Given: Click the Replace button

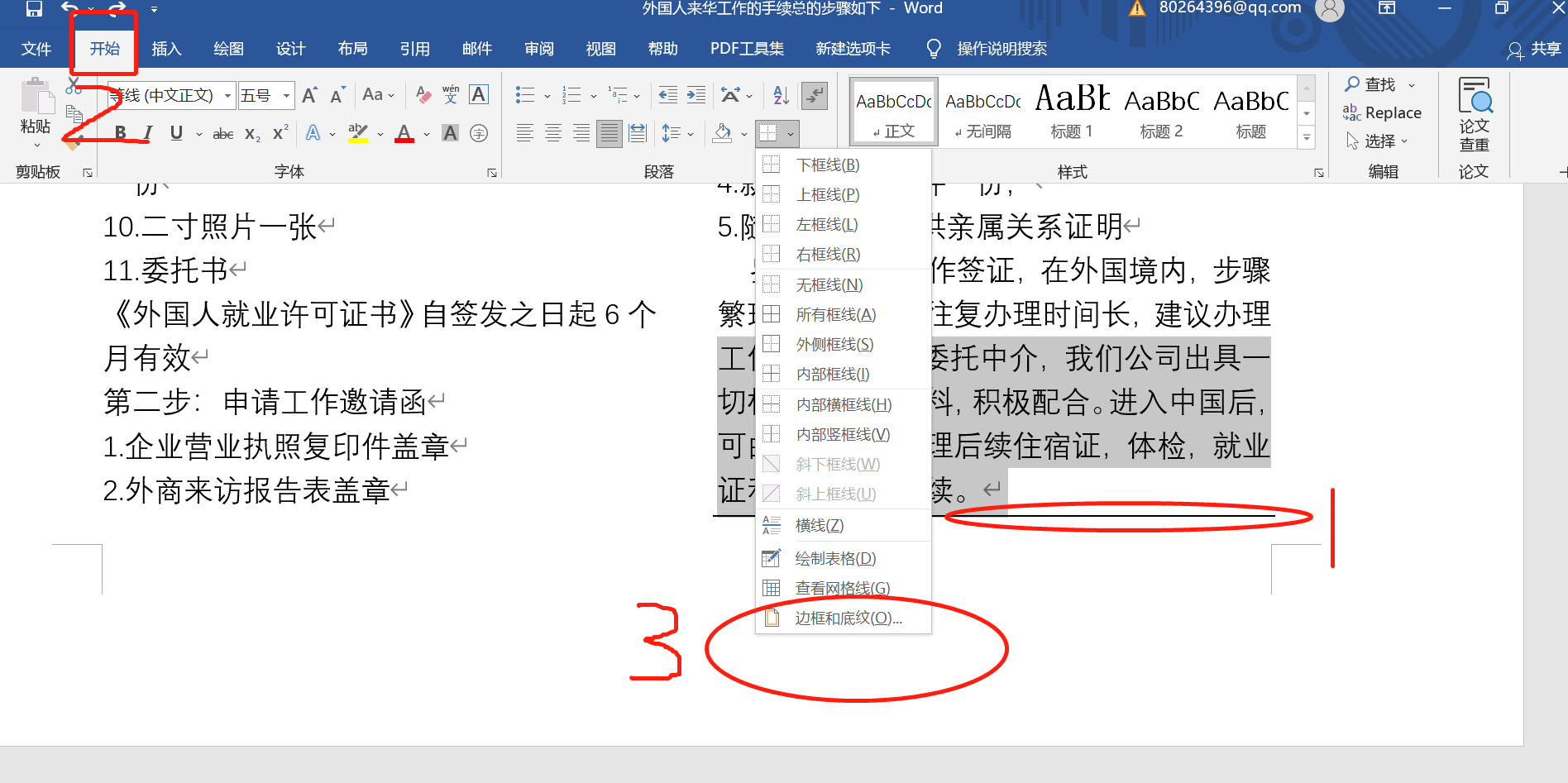Looking at the screenshot, I should (1382, 112).
